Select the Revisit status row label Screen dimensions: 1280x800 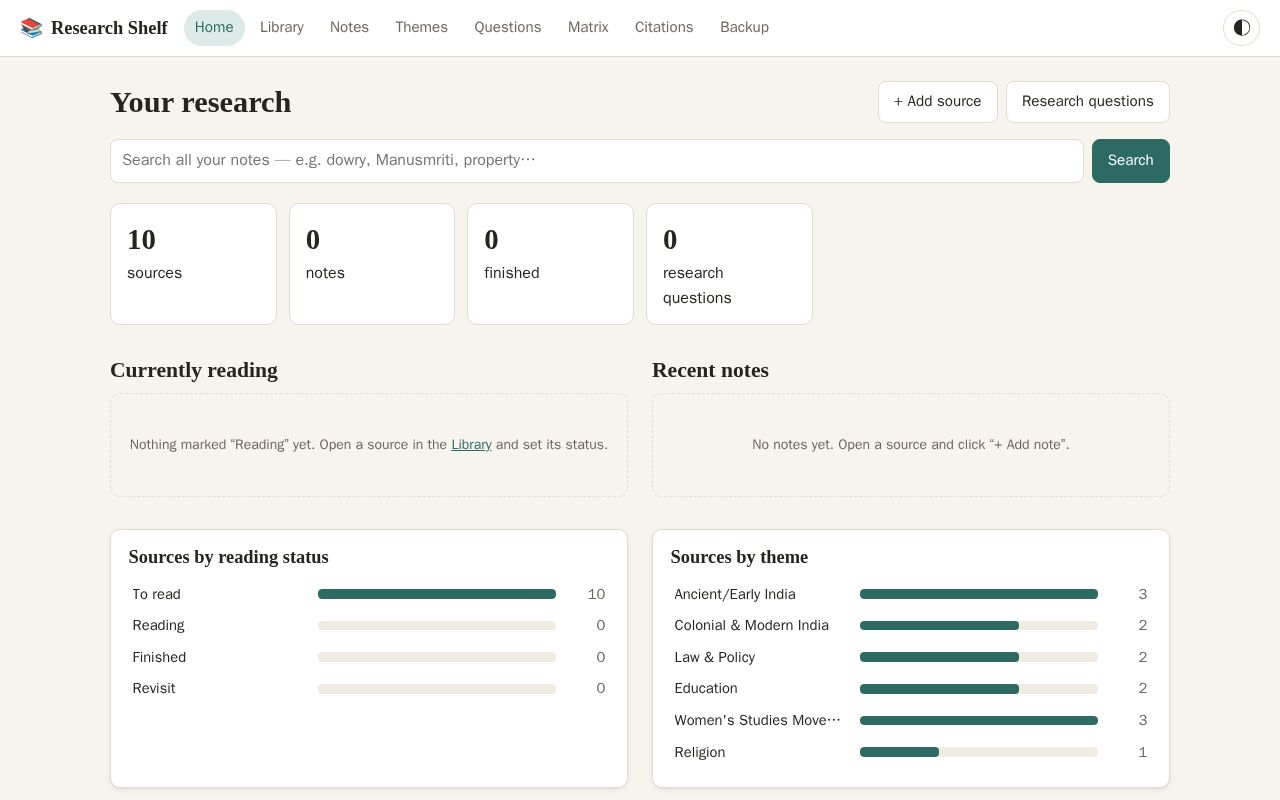[x=153, y=689]
